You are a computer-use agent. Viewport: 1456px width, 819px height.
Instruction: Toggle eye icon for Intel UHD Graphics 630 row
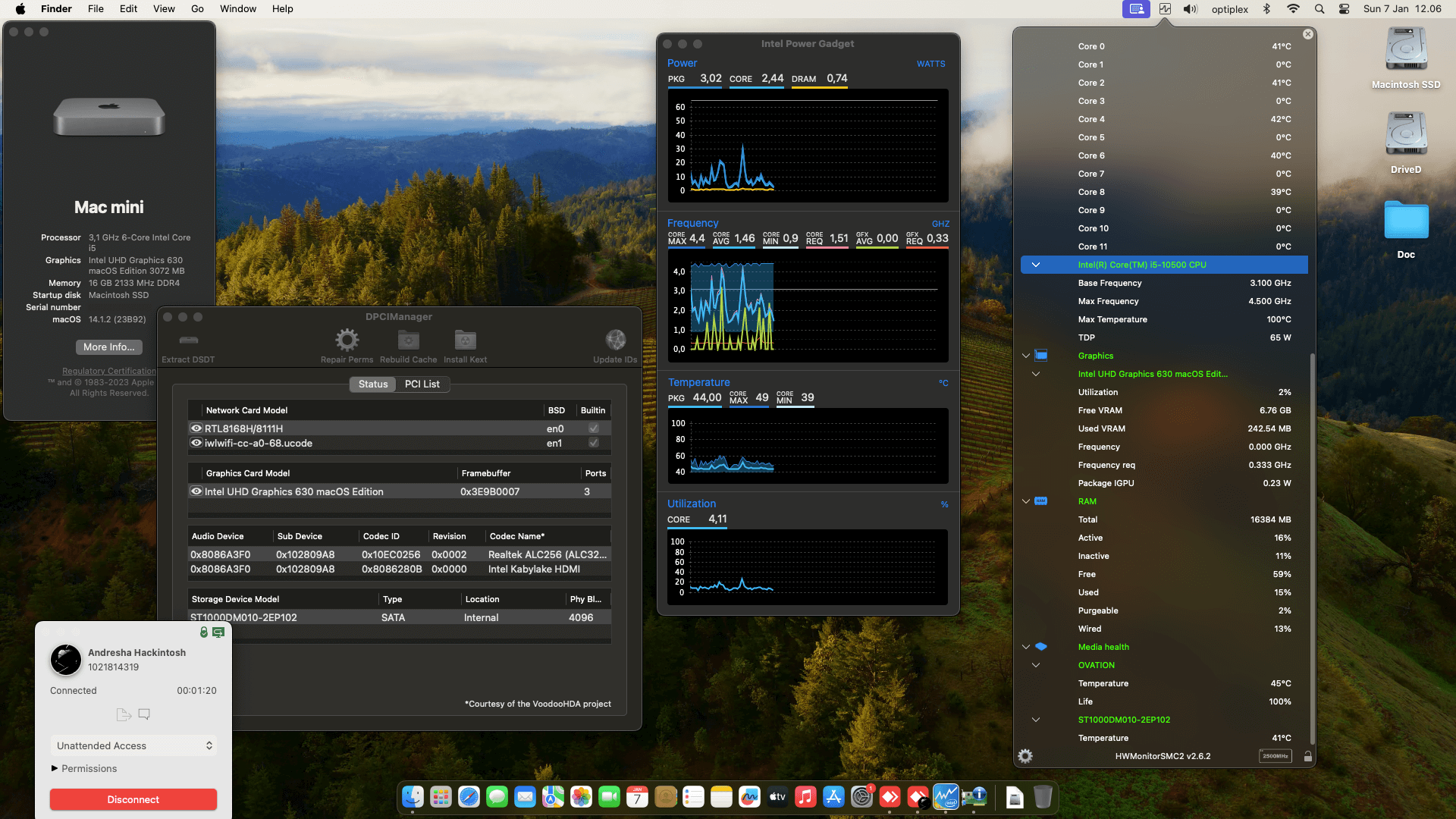pyautogui.click(x=196, y=491)
